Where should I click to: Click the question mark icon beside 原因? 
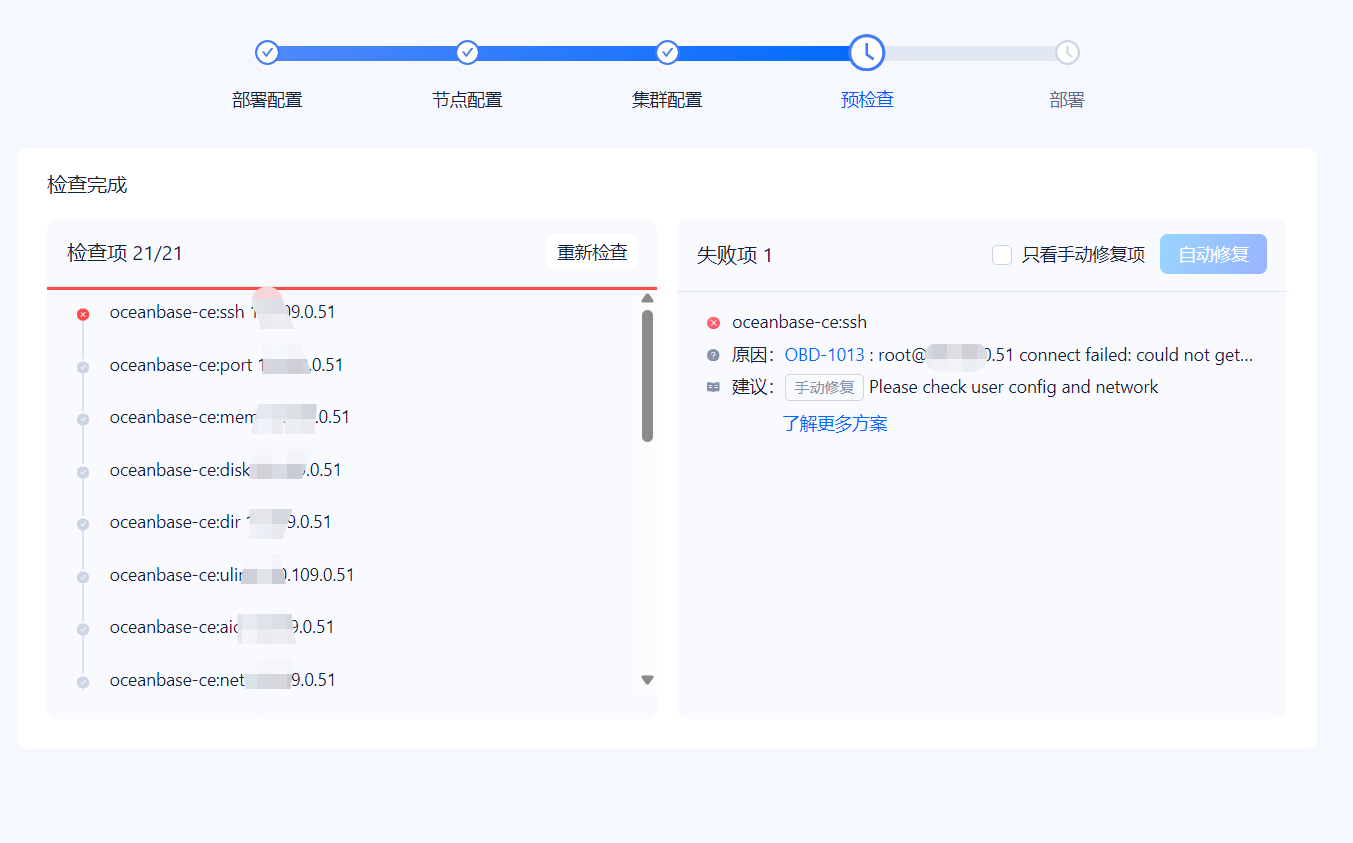coord(713,355)
